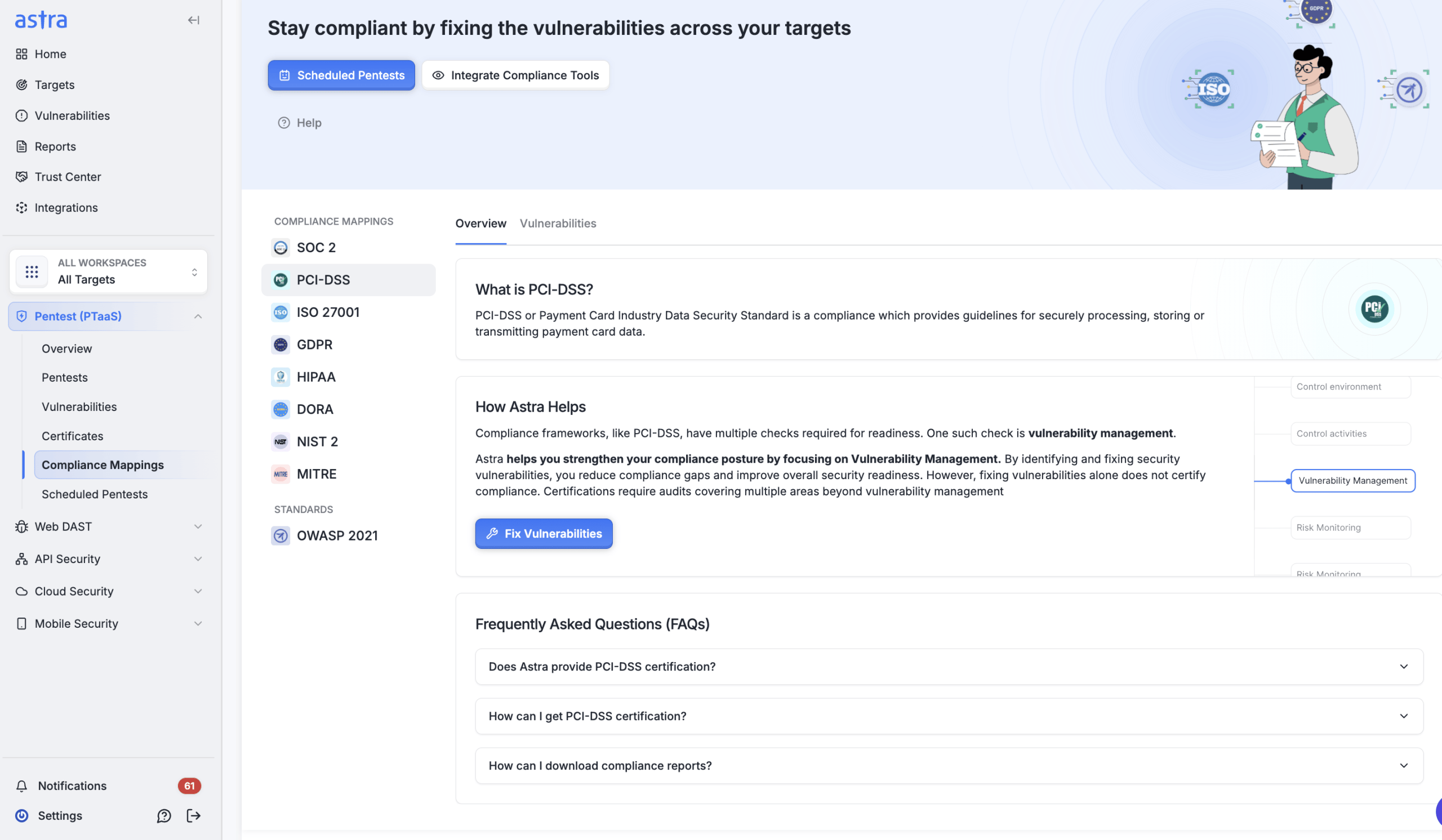Click the Settings power icon
The height and width of the screenshot is (840, 1442).
pos(22,816)
